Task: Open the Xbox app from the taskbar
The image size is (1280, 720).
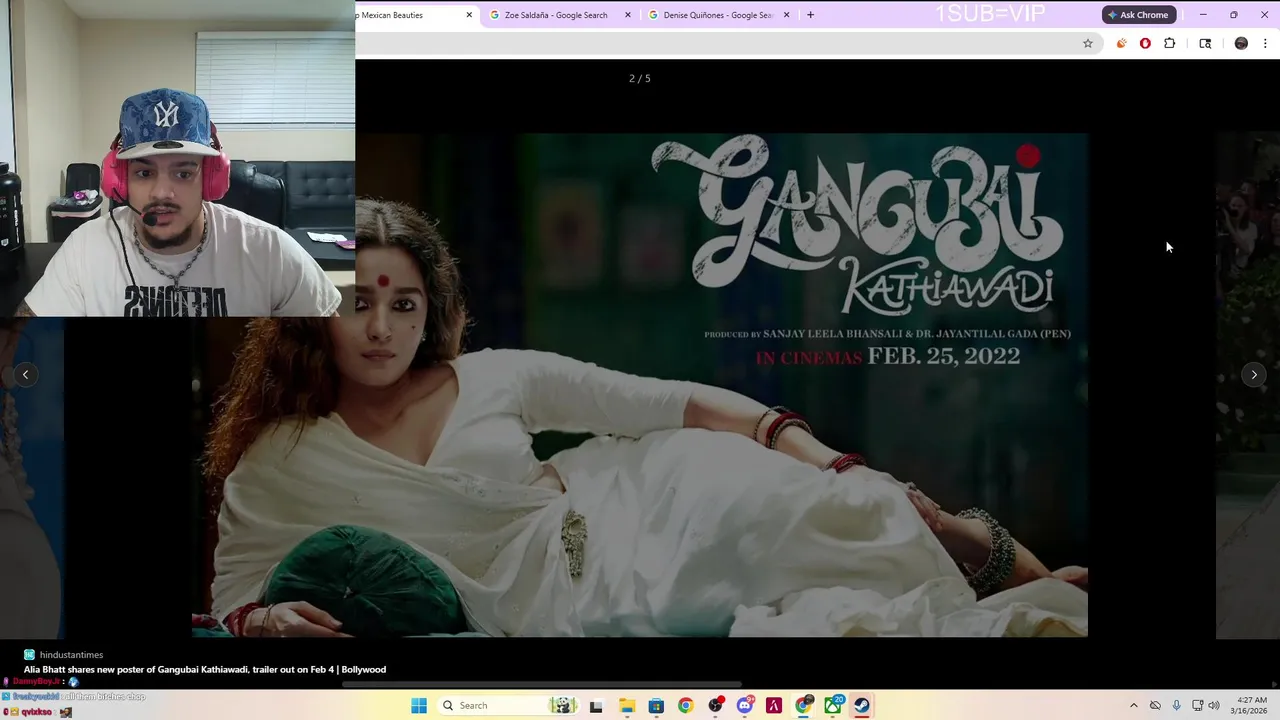Action: [x=833, y=706]
